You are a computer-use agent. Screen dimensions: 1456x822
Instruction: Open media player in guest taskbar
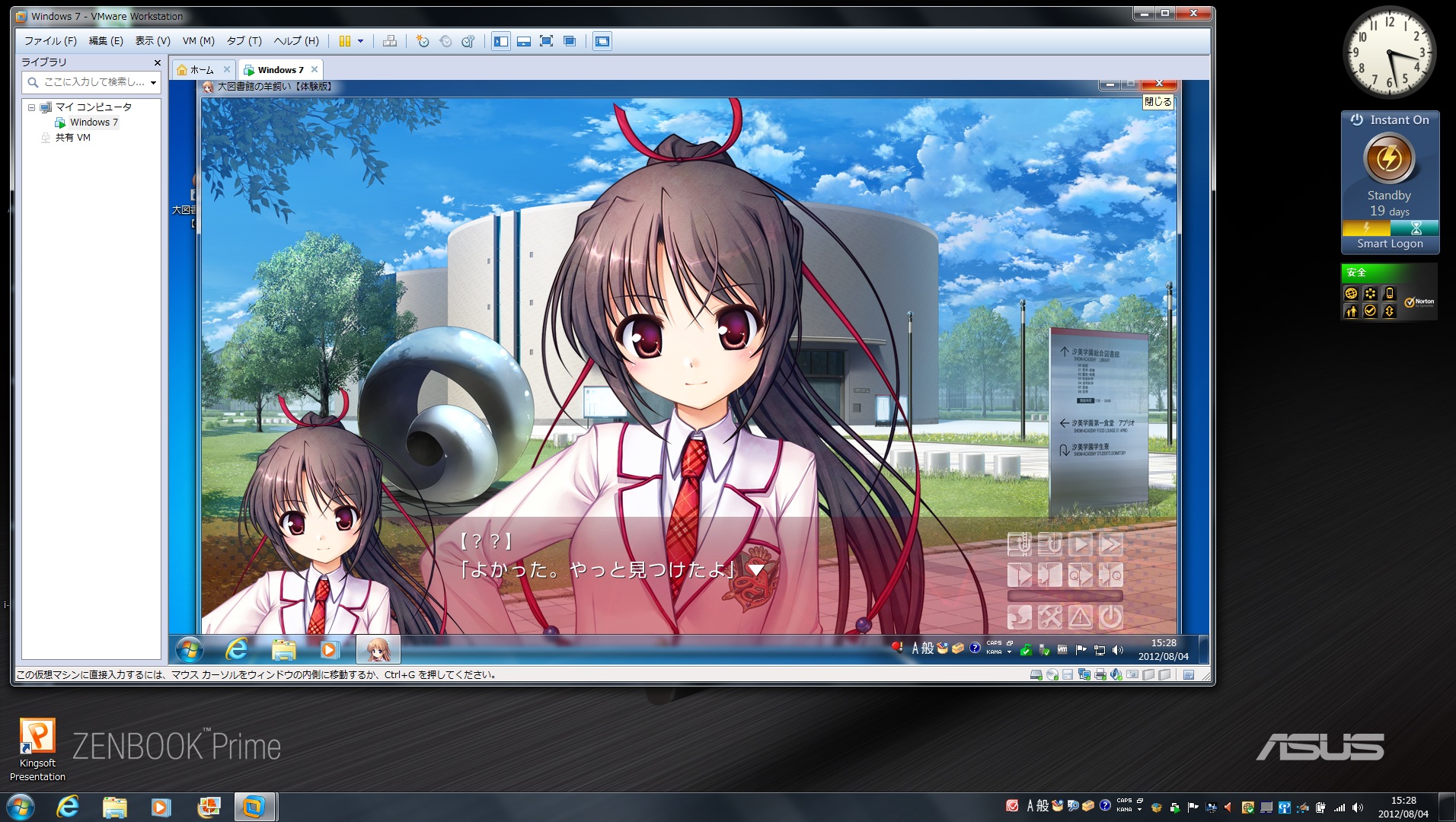329,649
